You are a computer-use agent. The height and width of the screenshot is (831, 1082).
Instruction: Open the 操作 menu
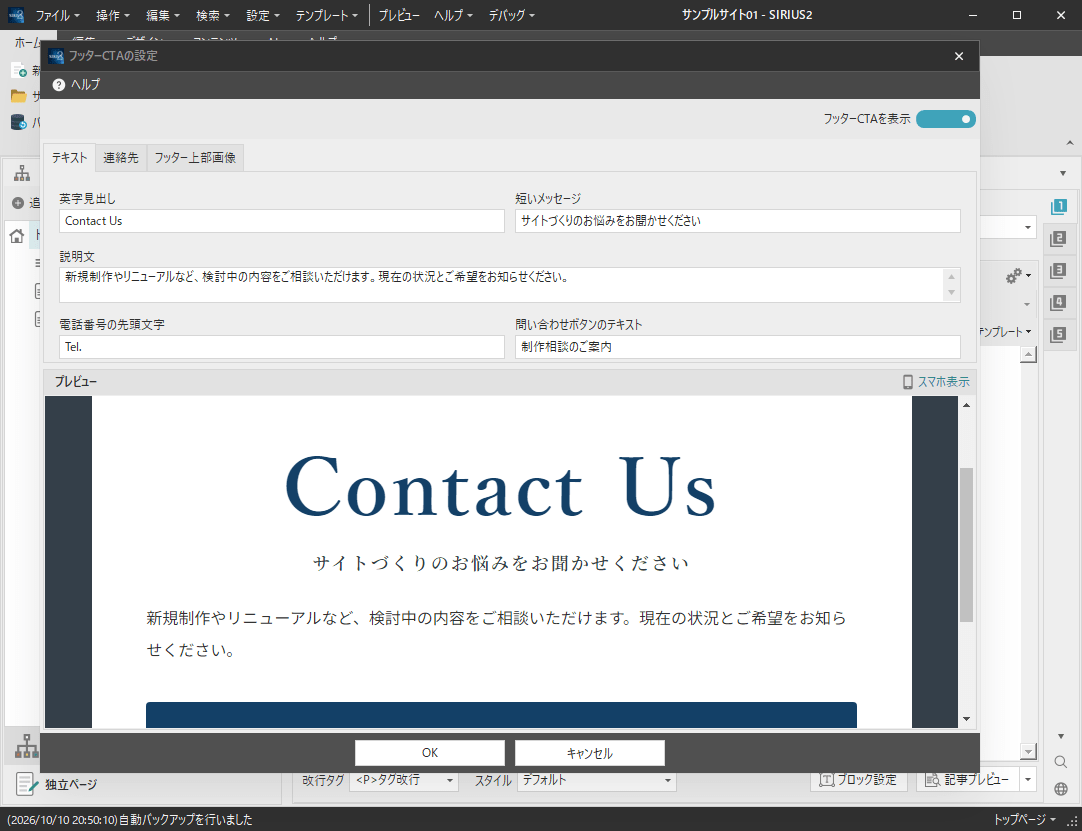[113, 15]
